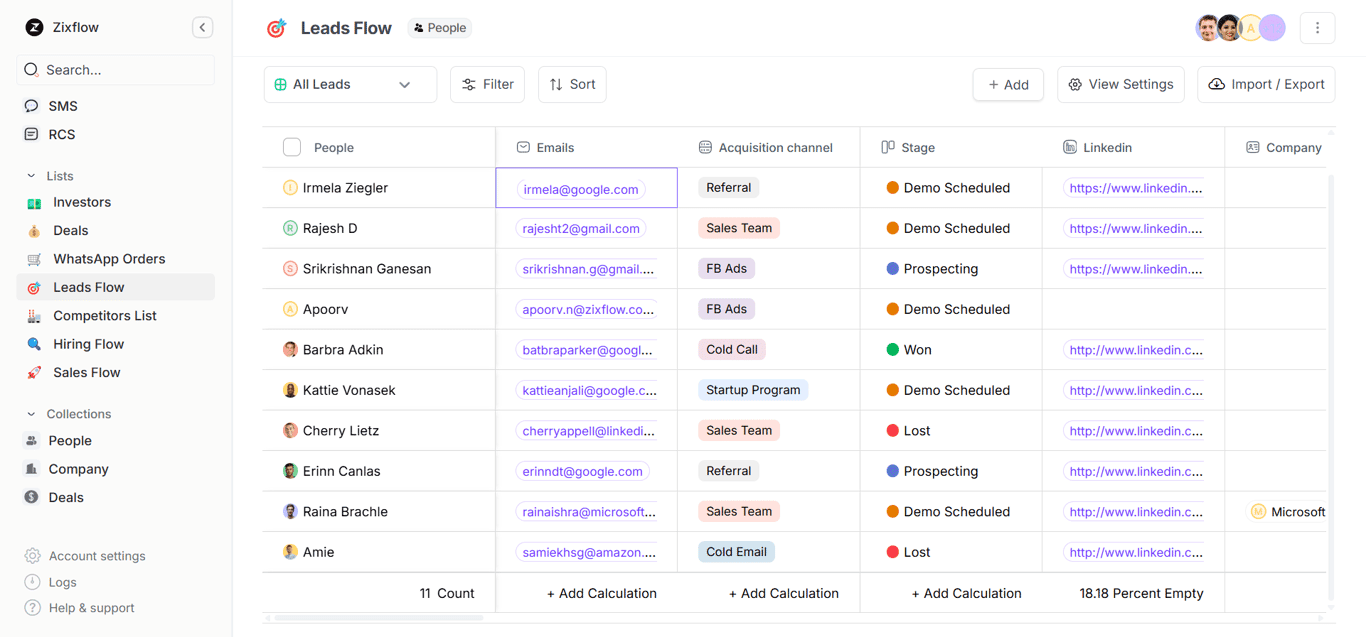The height and width of the screenshot is (637, 1366).
Task: Click the Import / Export button
Action: 1266,84
